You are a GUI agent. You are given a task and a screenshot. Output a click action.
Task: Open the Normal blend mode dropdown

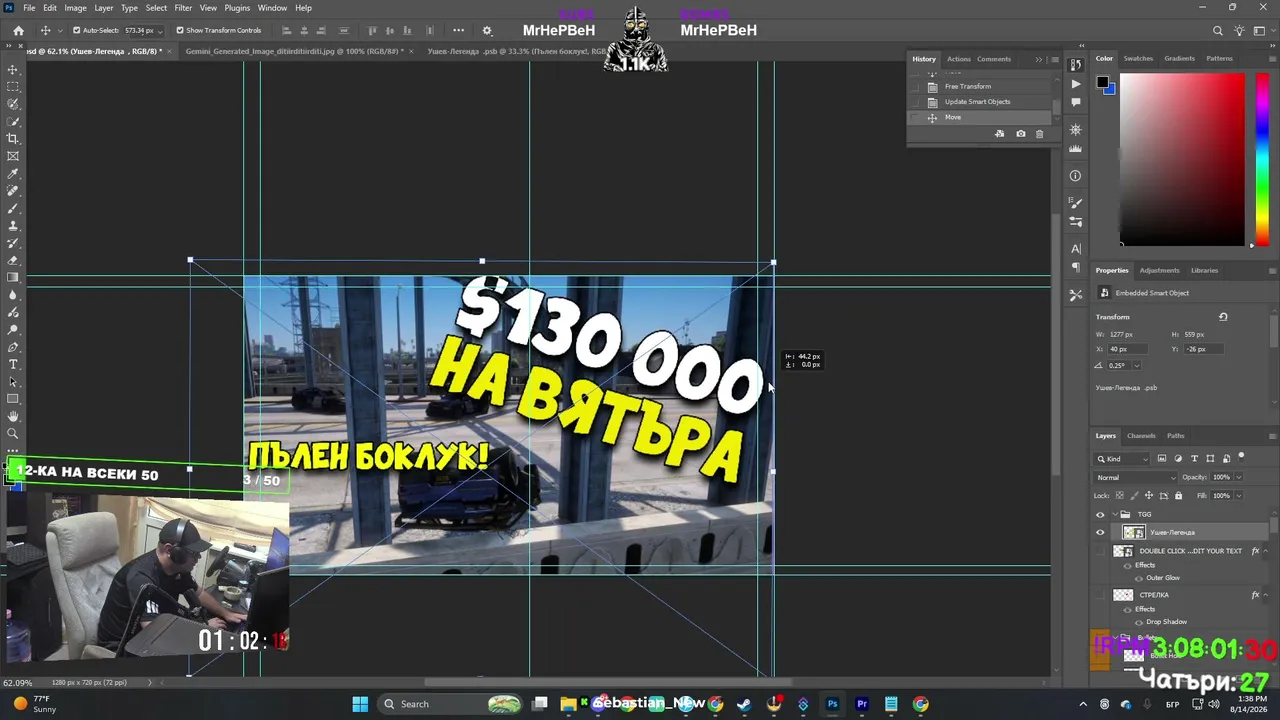click(x=1135, y=477)
